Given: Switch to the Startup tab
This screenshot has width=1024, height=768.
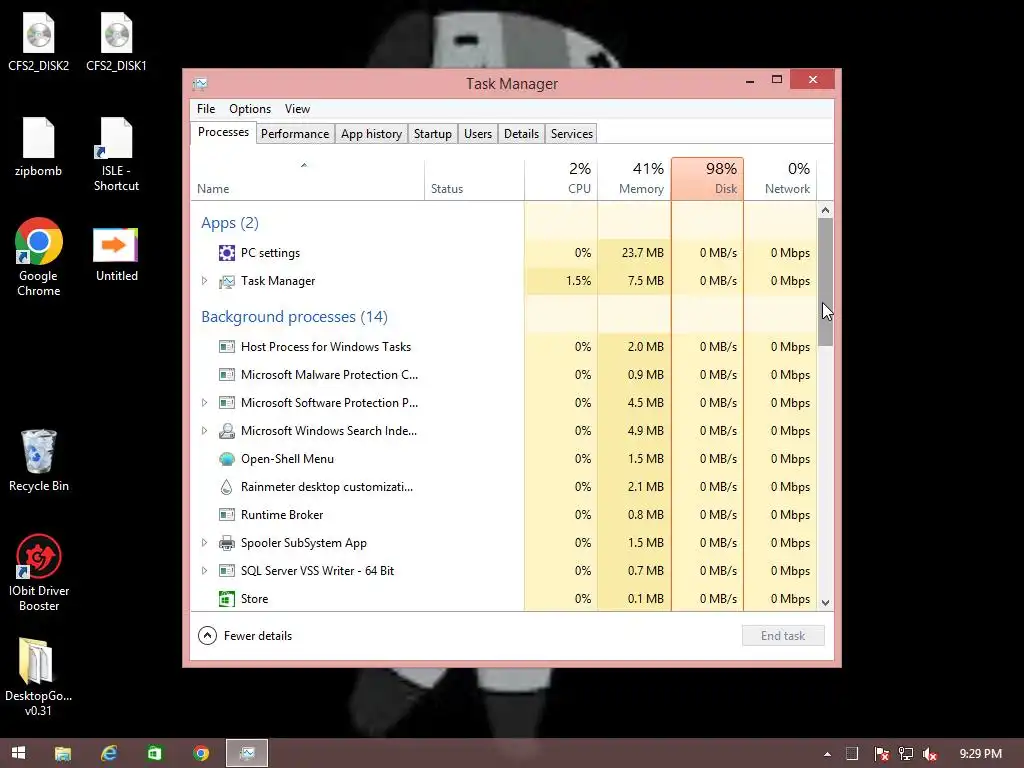Looking at the screenshot, I should [432, 134].
